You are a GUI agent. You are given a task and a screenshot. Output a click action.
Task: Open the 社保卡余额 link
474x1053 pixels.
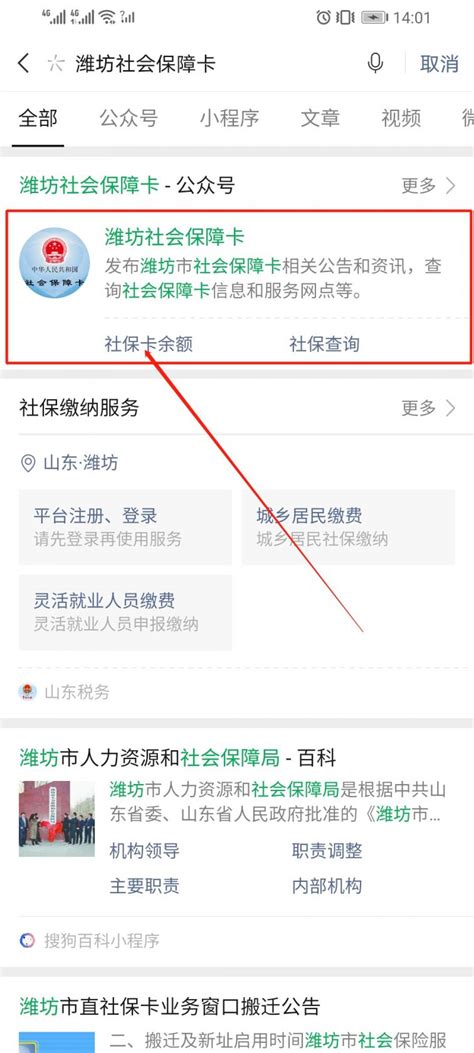[x=149, y=344]
